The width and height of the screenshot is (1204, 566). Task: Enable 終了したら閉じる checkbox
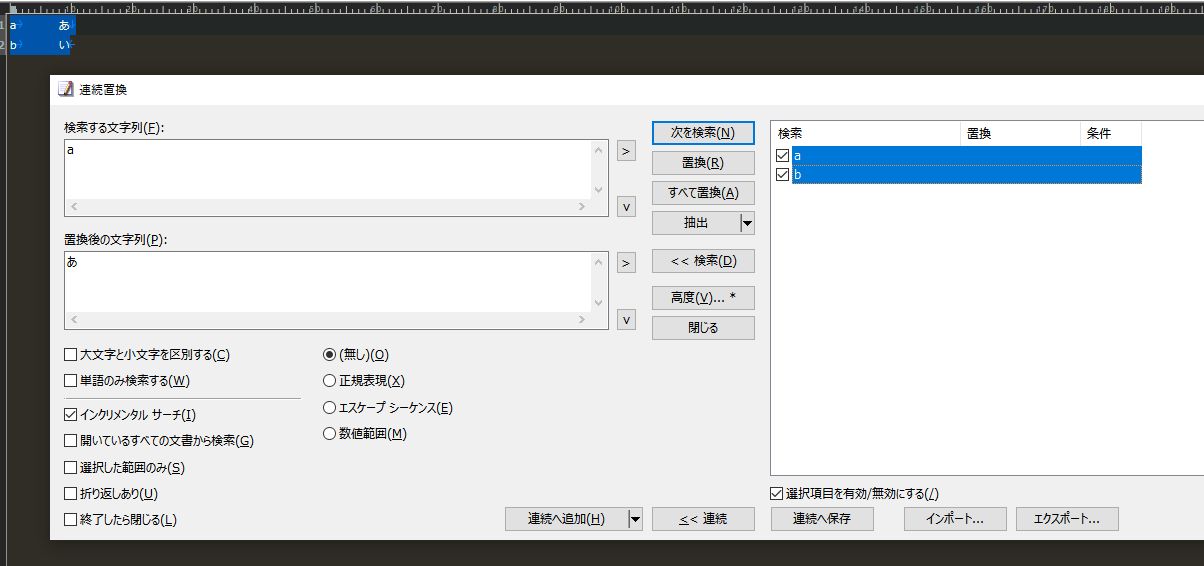pyautogui.click(x=70, y=519)
